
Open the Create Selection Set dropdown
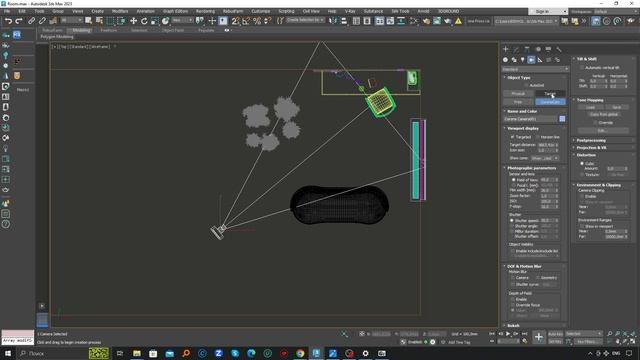point(305,20)
